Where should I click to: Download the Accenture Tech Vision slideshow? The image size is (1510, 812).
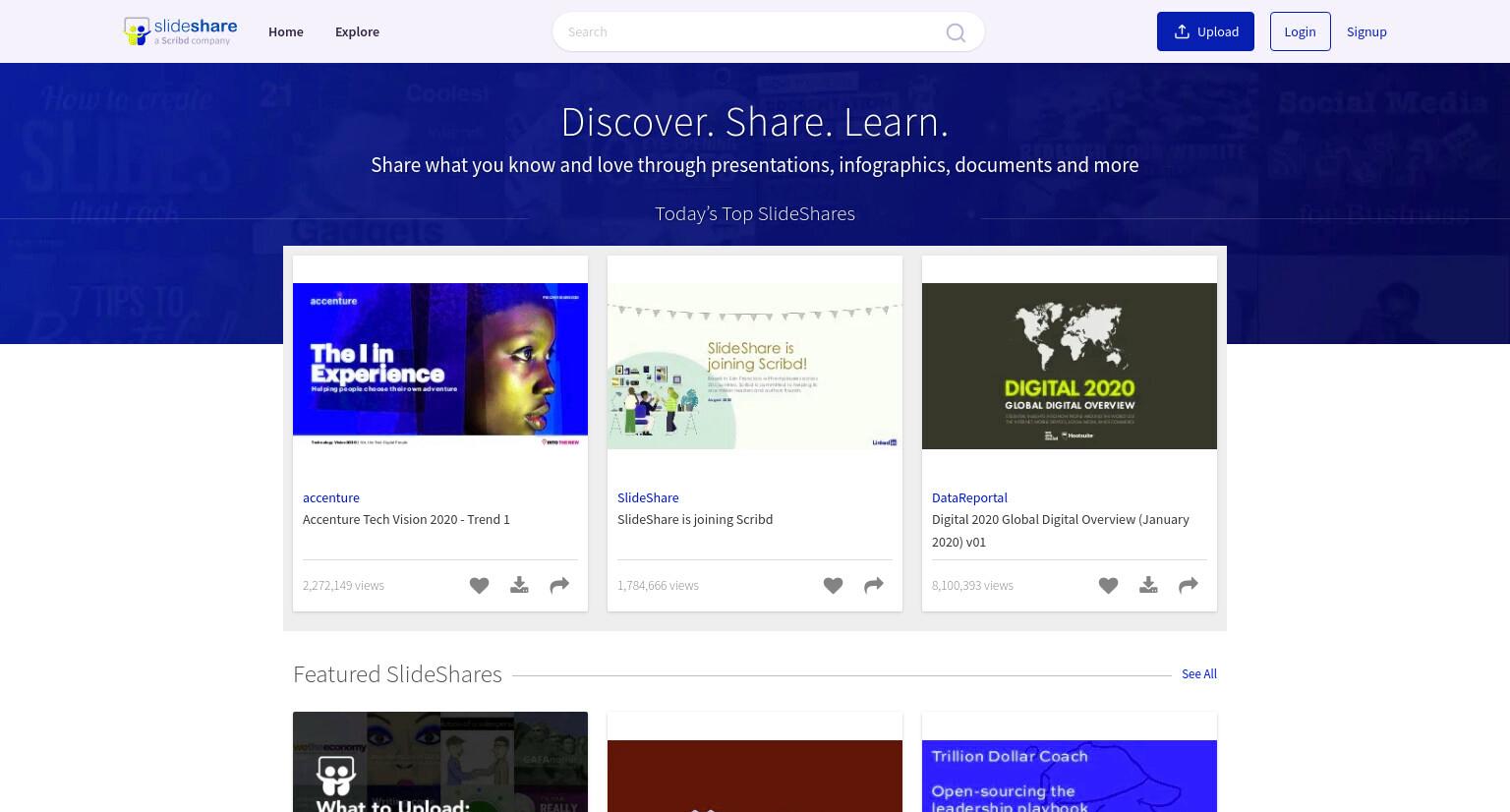pyautogui.click(x=519, y=586)
